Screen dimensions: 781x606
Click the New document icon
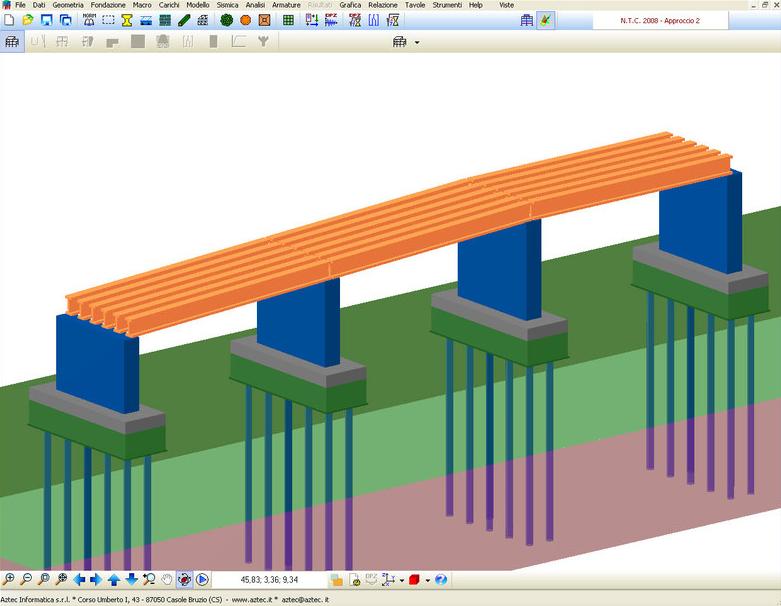coord(9,20)
